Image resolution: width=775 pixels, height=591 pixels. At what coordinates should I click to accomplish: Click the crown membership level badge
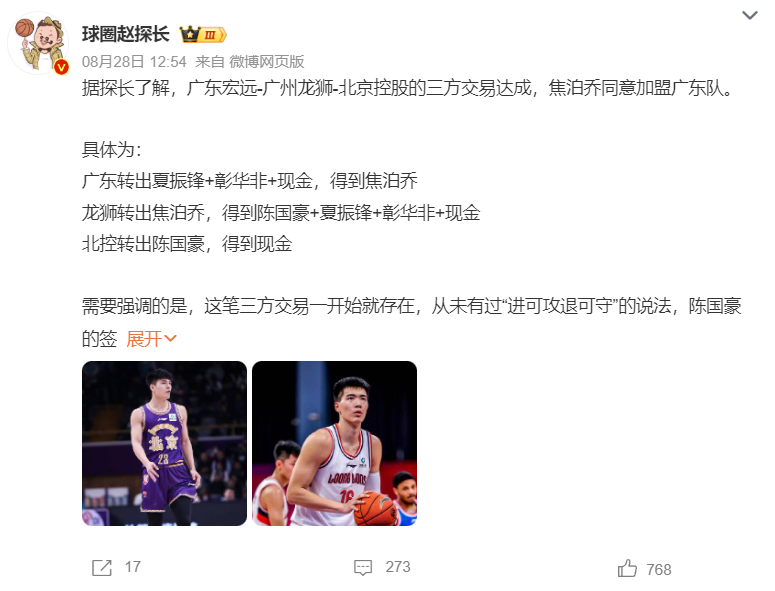[203, 35]
